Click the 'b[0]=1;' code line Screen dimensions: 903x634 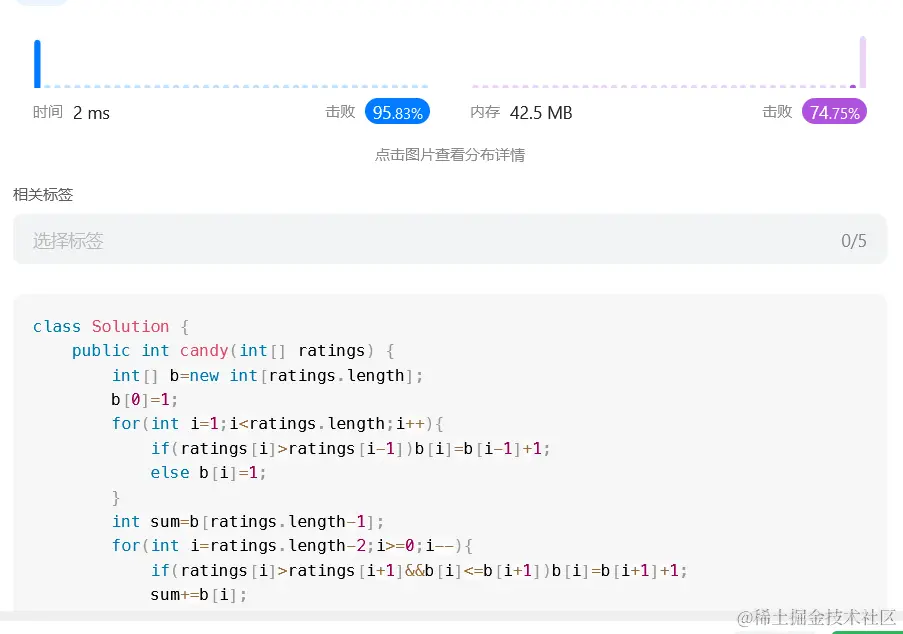tap(145, 400)
